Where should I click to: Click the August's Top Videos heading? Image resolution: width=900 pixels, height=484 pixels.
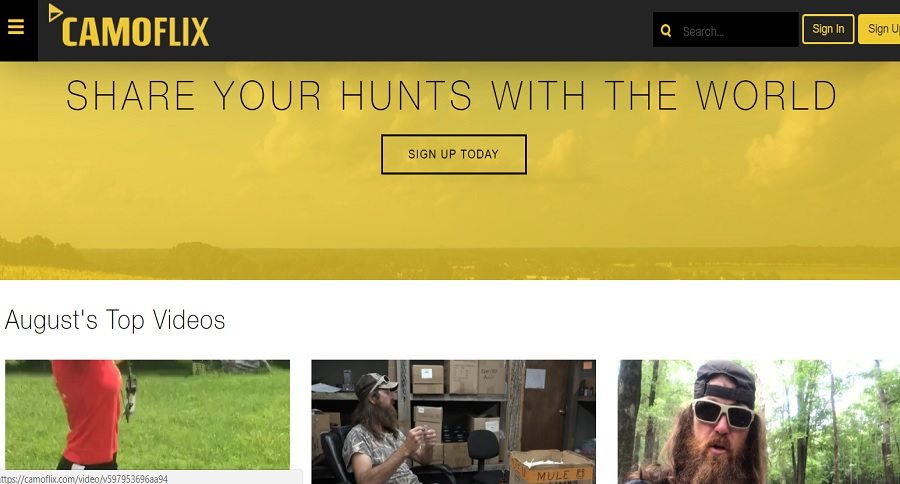115,320
